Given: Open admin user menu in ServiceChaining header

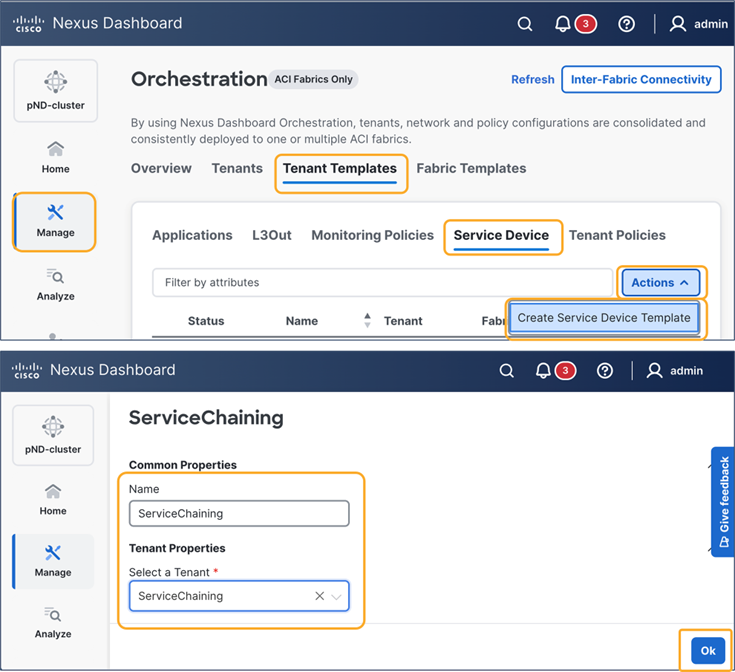Looking at the screenshot, I should point(675,371).
